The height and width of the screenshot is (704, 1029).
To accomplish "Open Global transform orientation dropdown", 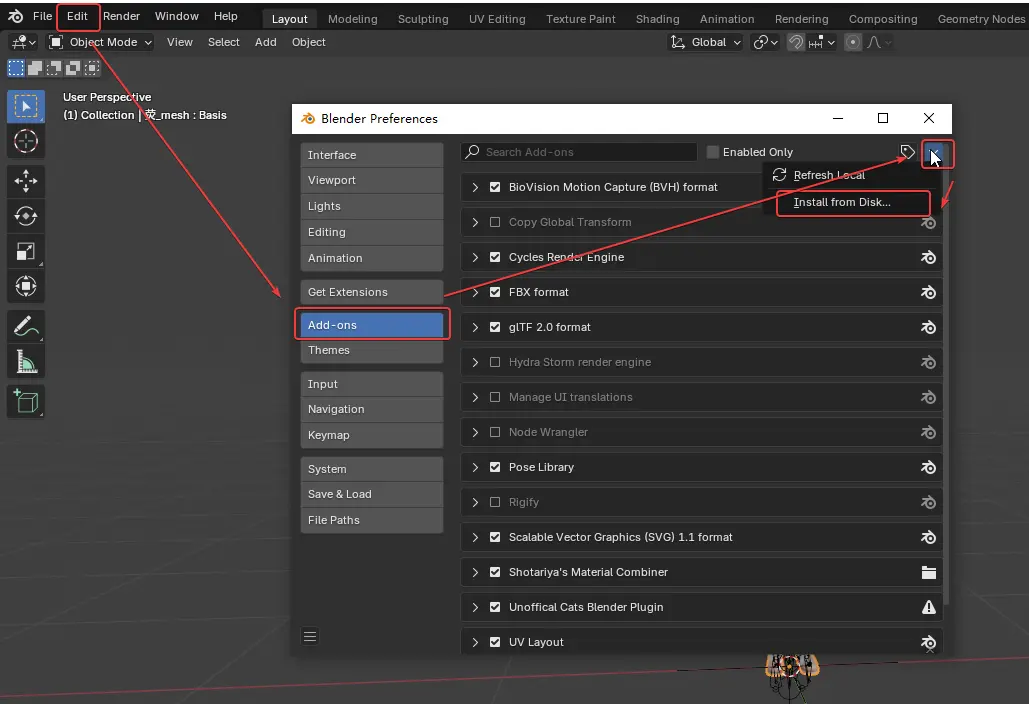I will click(x=705, y=43).
